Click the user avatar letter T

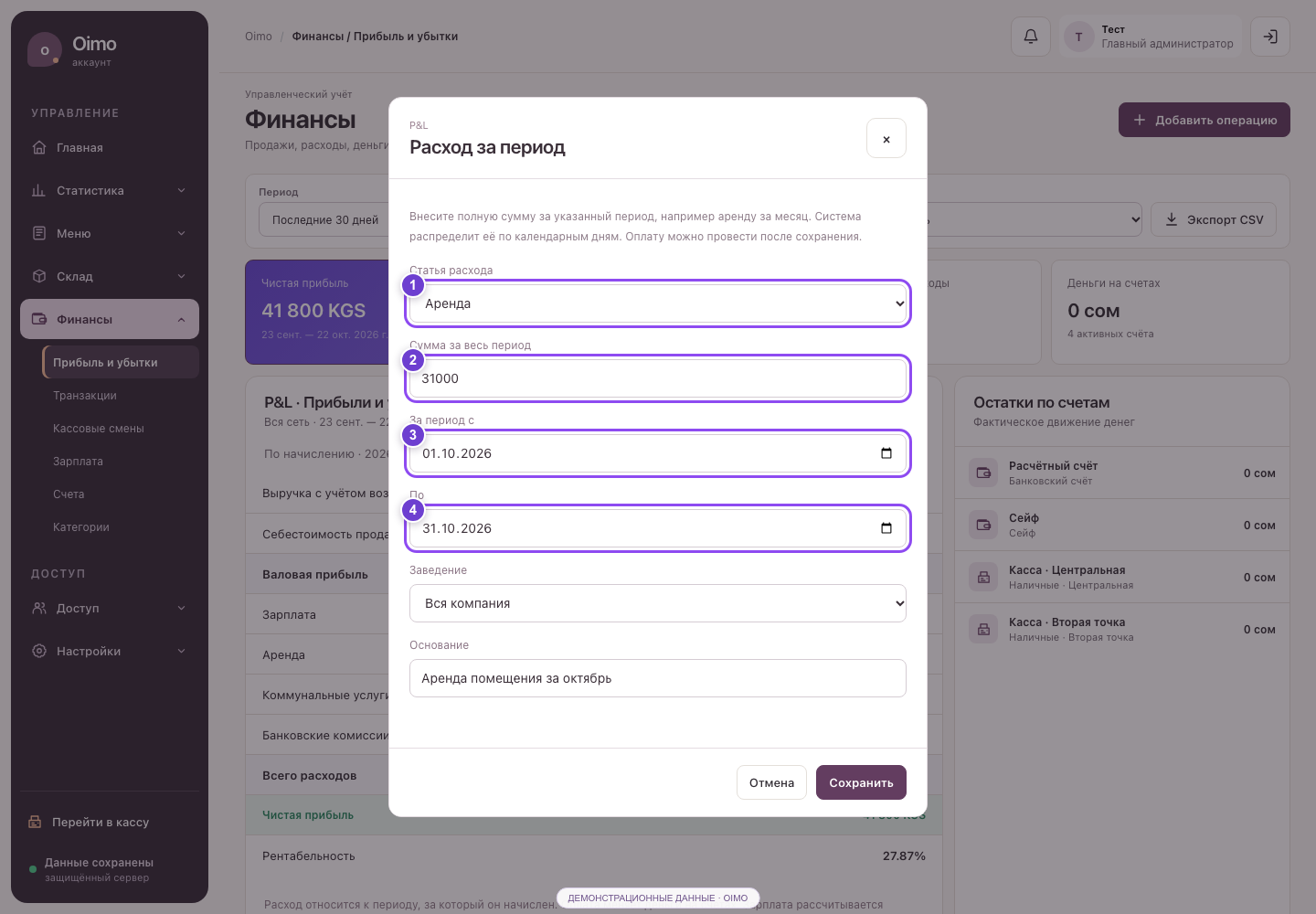(x=1079, y=37)
